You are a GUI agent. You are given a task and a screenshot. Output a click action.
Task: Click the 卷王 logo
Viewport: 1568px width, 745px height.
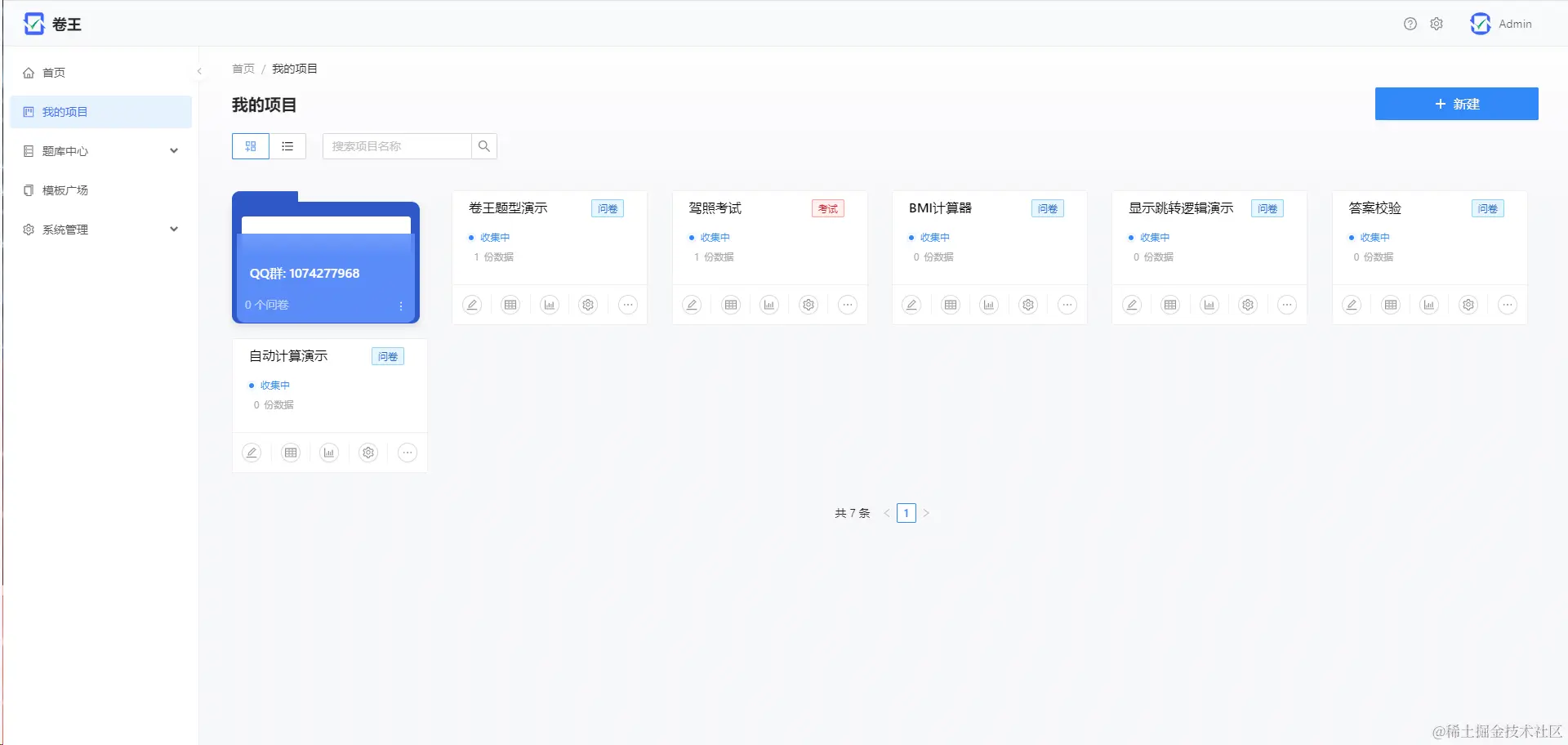click(x=53, y=24)
